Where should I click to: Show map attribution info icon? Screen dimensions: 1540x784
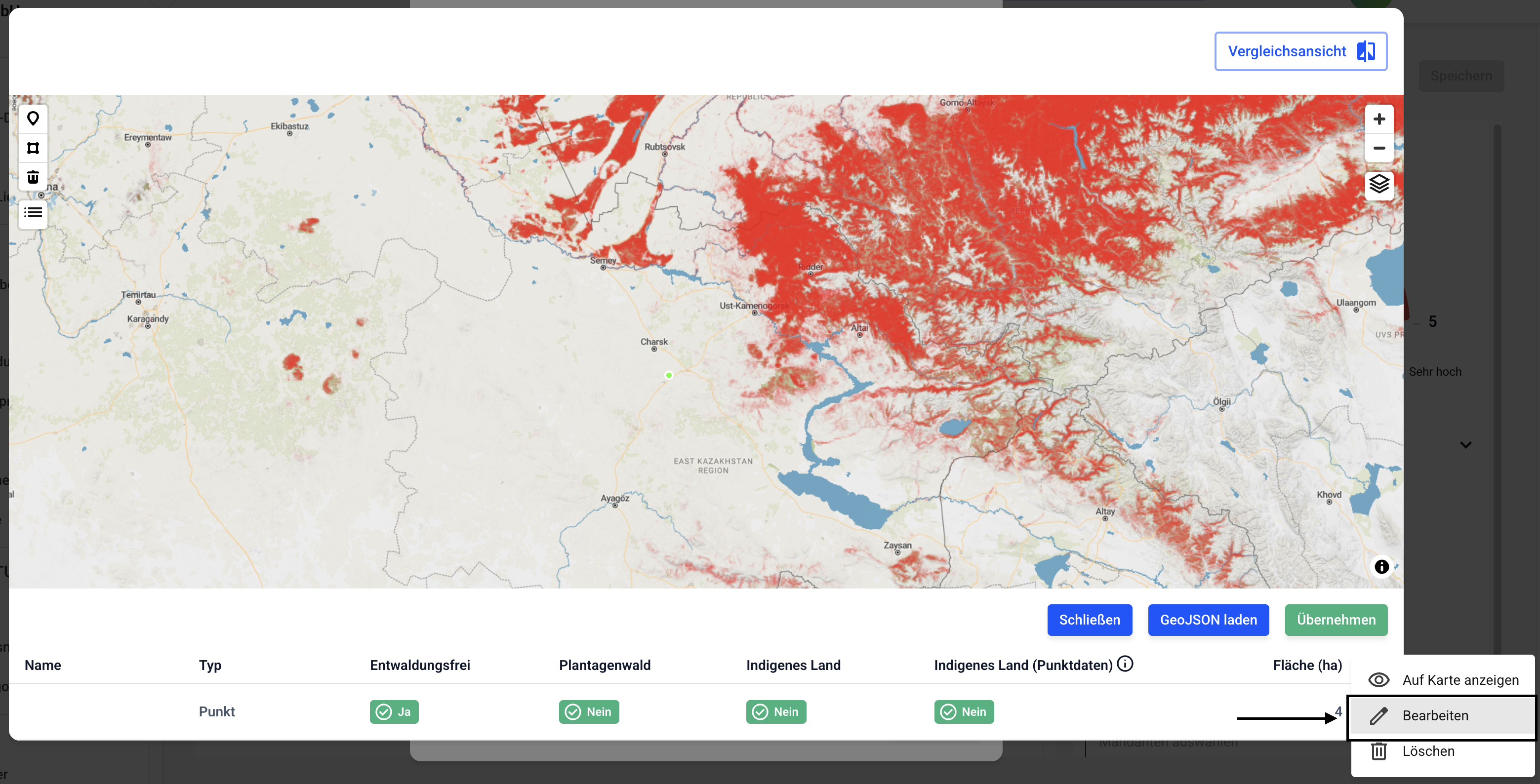(1381, 566)
